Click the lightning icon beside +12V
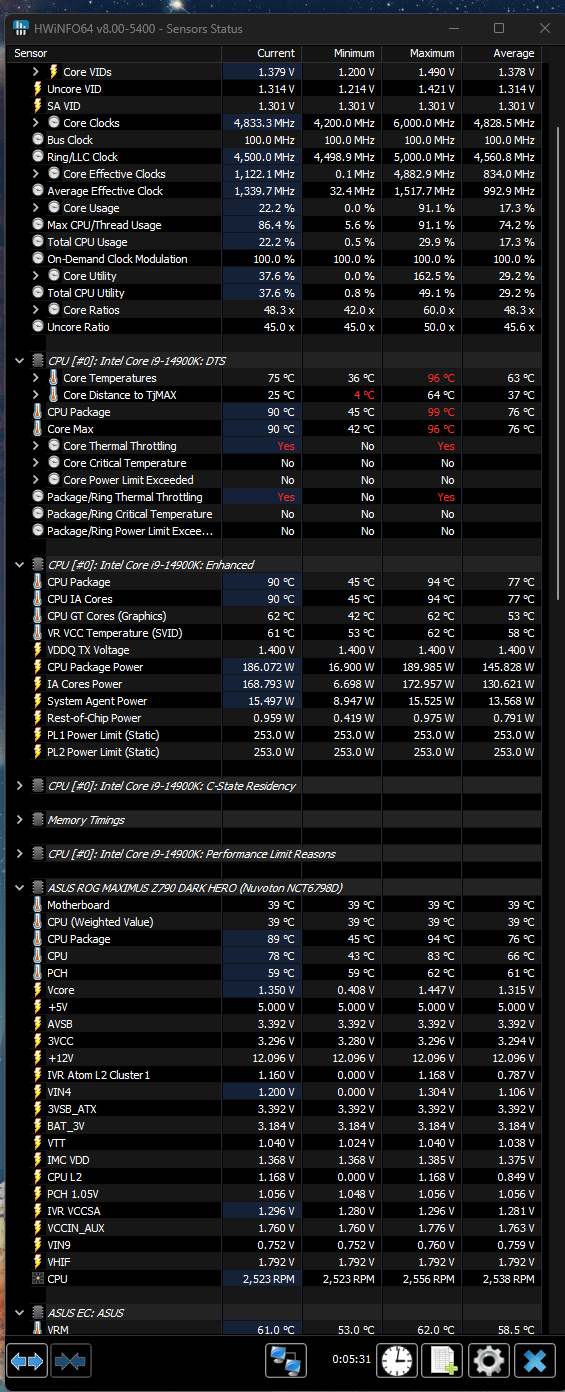Viewport: 565px width, 1392px height. (38, 1058)
